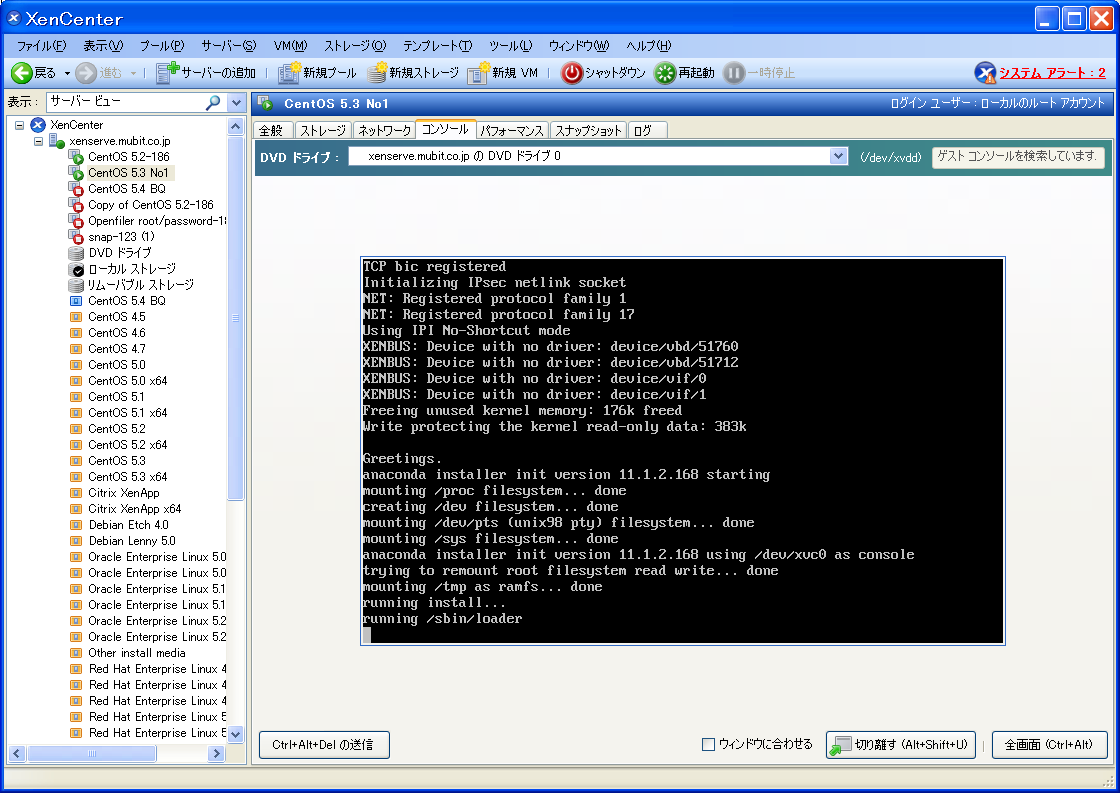Select the Debian Lenny 5.0 template
1120x793 pixels.
coord(131,541)
